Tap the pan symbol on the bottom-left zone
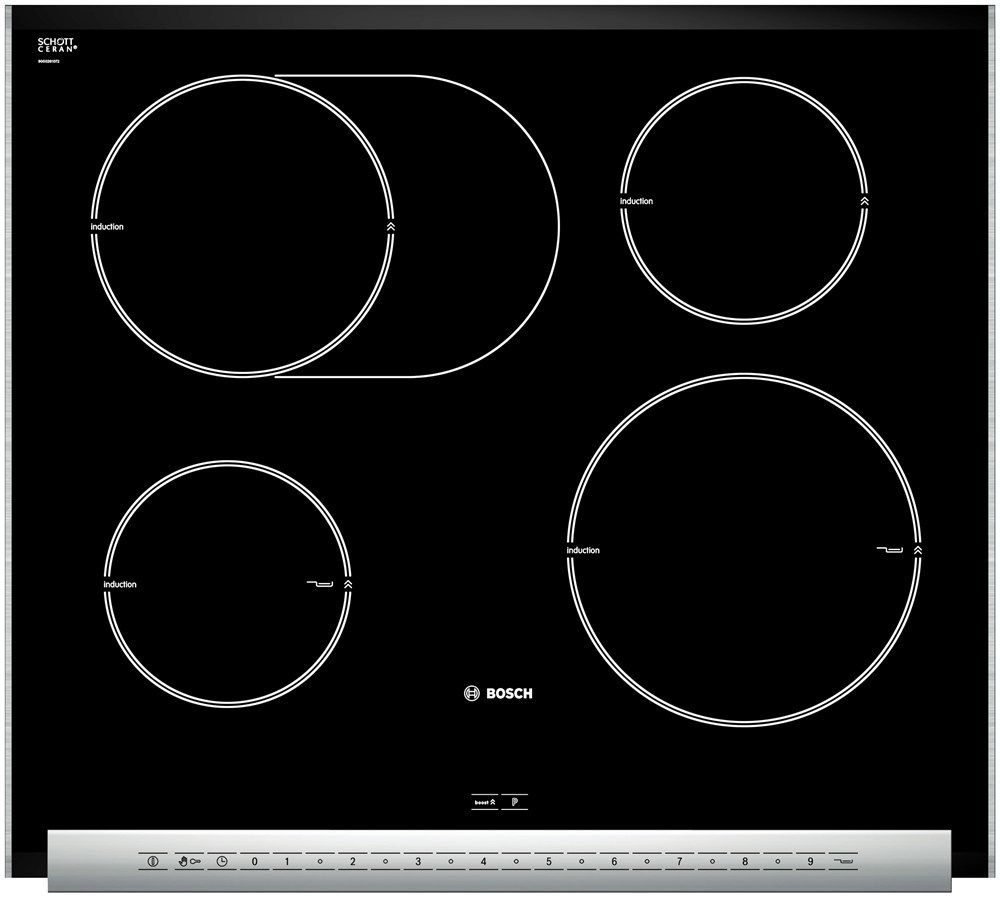1000x897 pixels. click(x=320, y=583)
